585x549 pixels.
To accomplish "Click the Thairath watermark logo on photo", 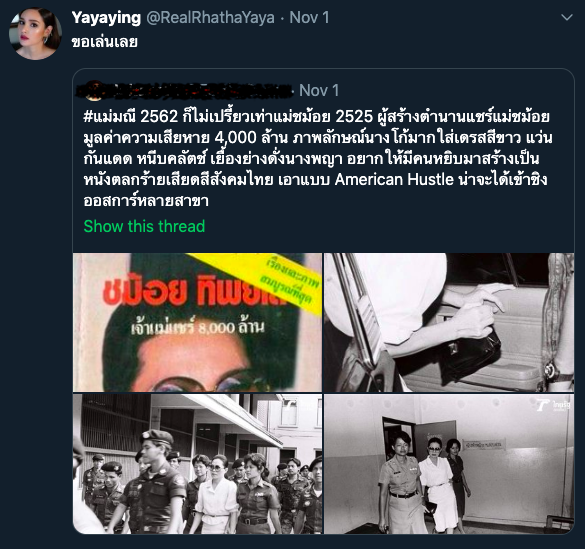I will (553, 405).
